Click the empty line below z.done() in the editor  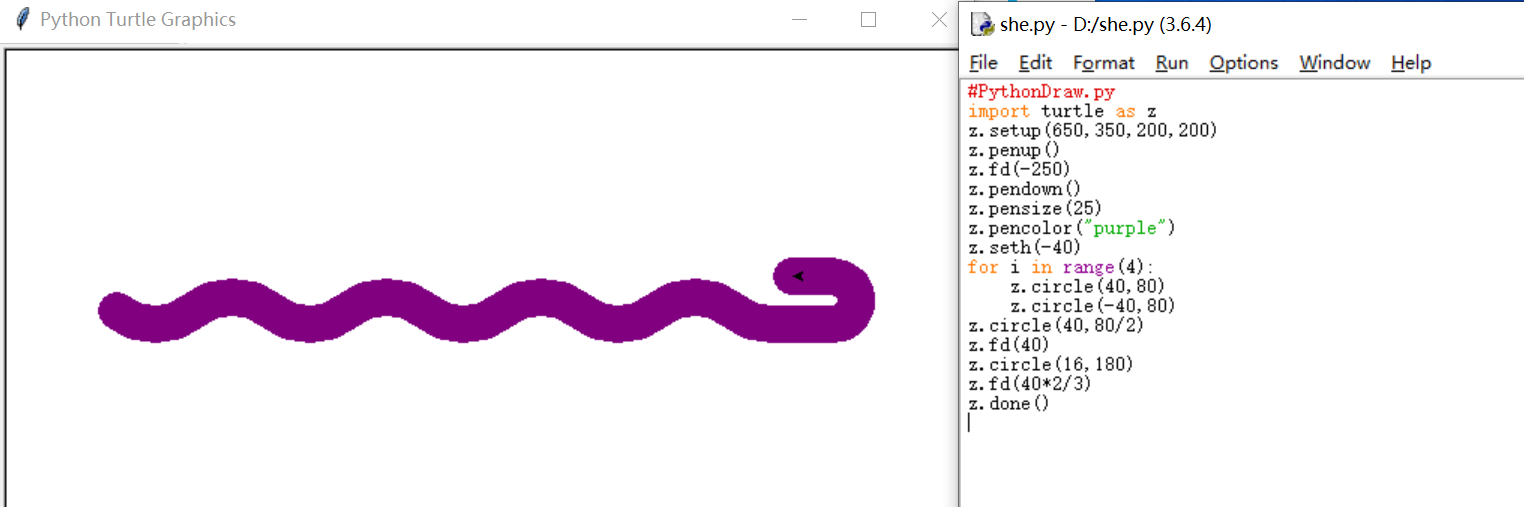(1240, 423)
